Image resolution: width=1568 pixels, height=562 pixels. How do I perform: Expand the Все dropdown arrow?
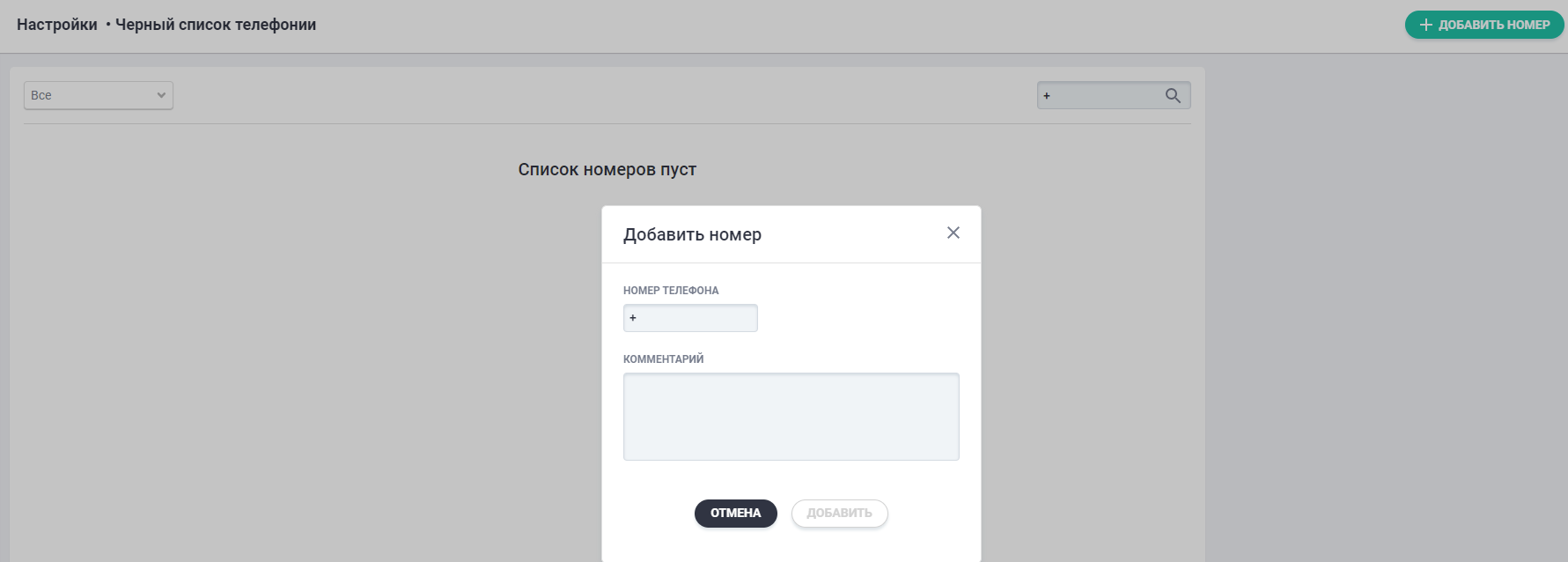pos(161,95)
